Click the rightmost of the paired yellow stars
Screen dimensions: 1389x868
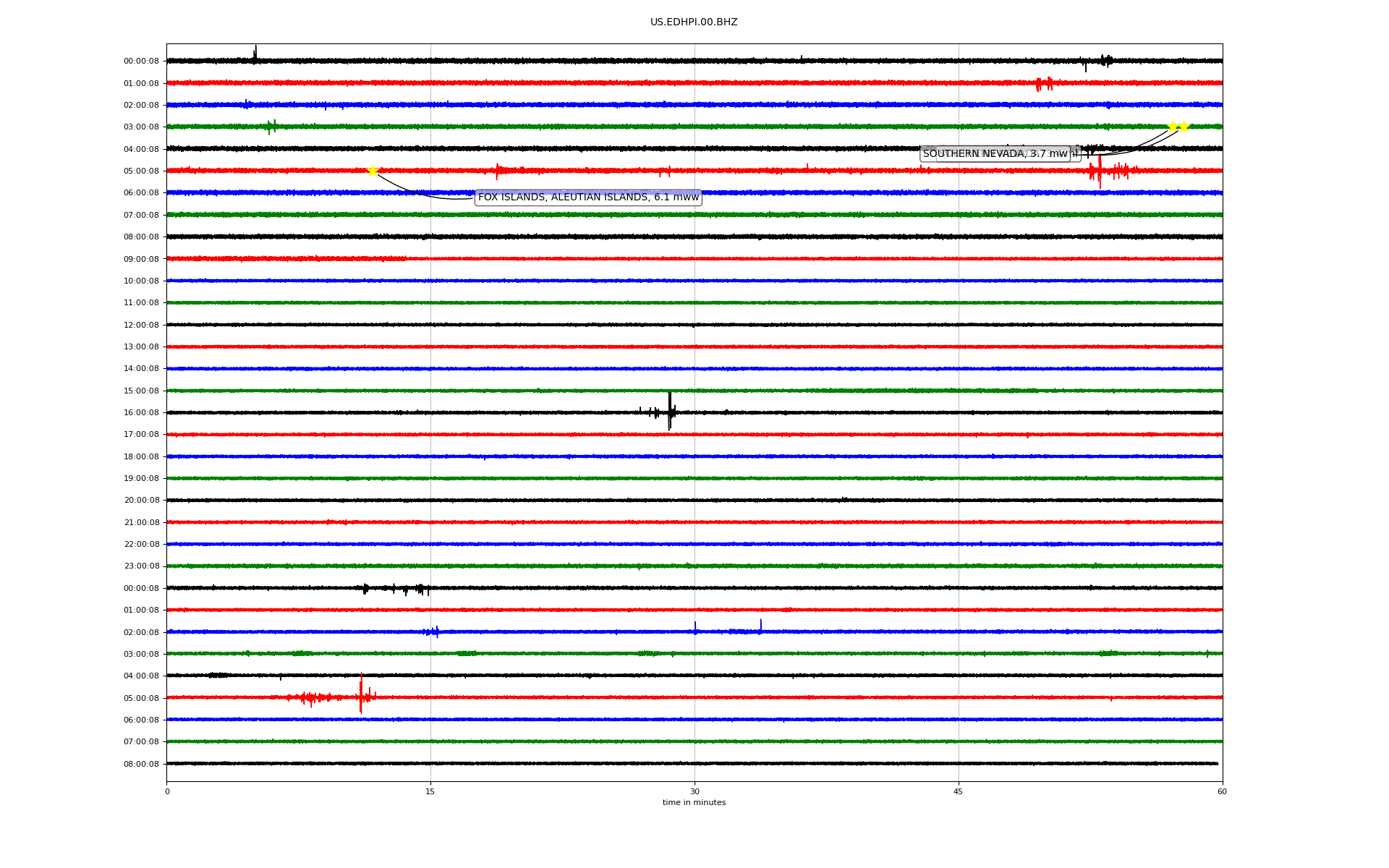[1184, 127]
